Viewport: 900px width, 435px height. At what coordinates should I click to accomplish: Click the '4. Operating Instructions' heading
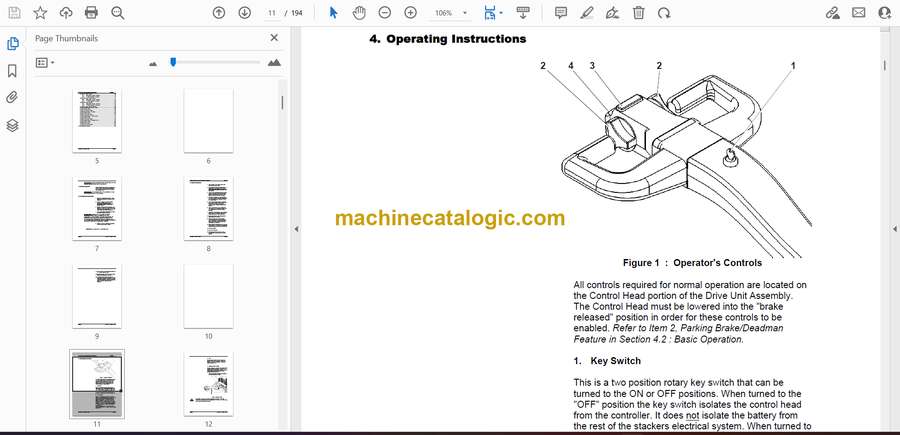448,39
